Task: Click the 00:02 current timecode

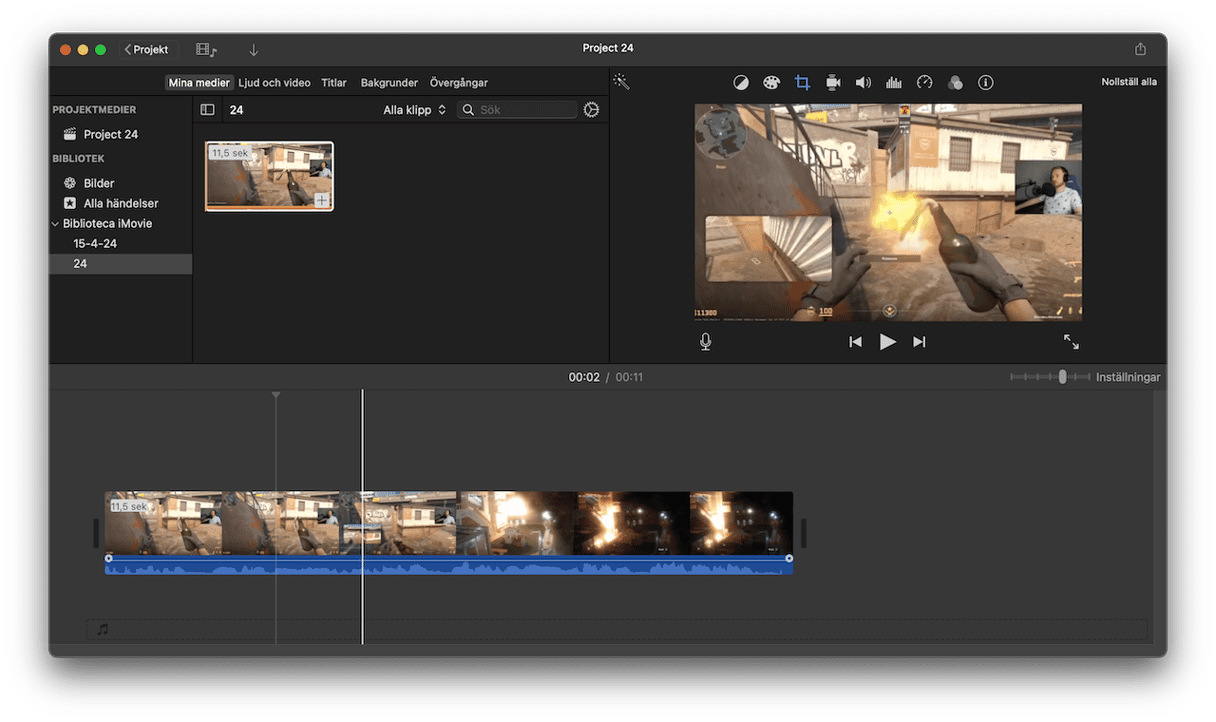Action: click(x=584, y=377)
